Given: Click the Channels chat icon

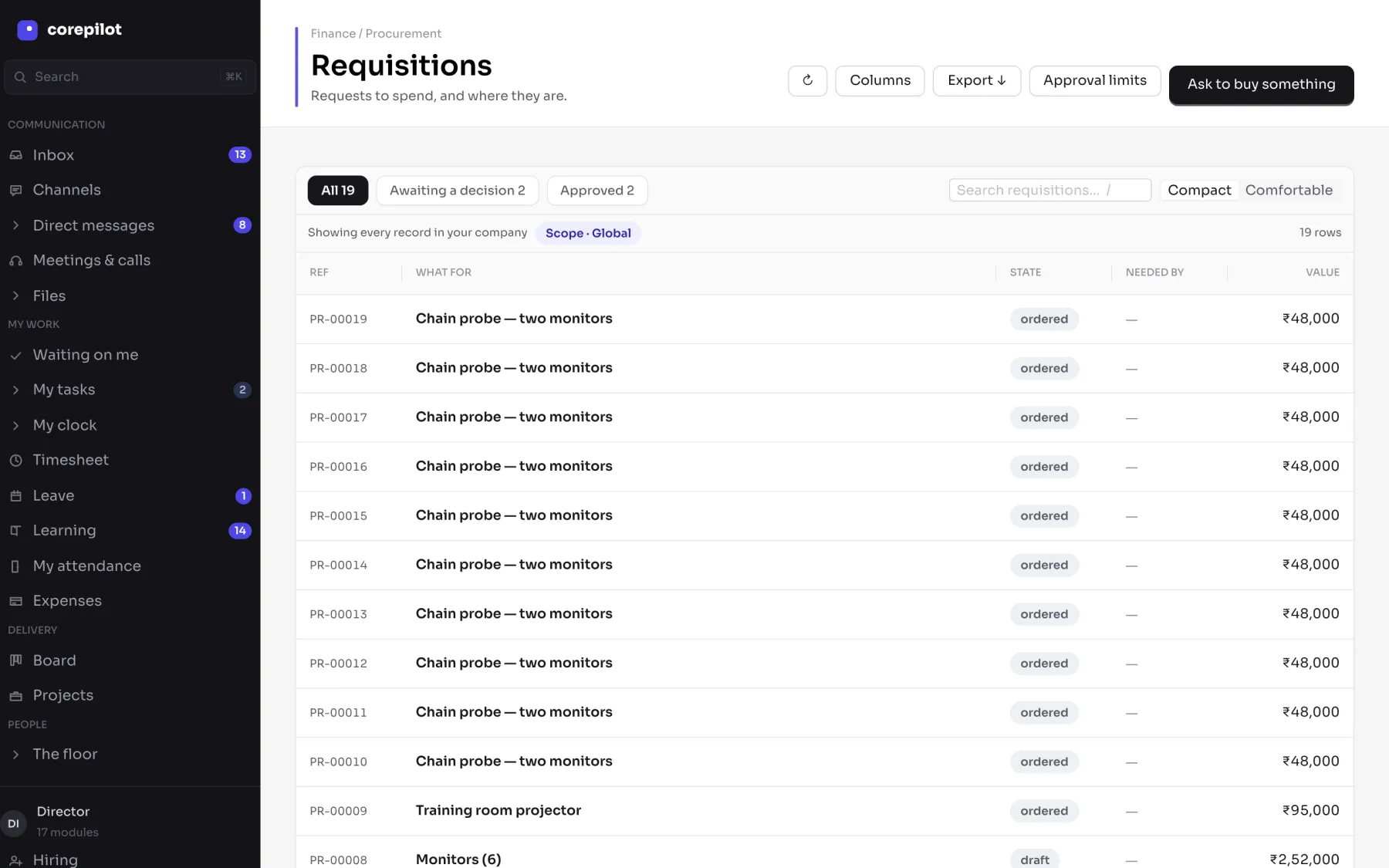Looking at the screenshot, I should (x=15, y=190).
